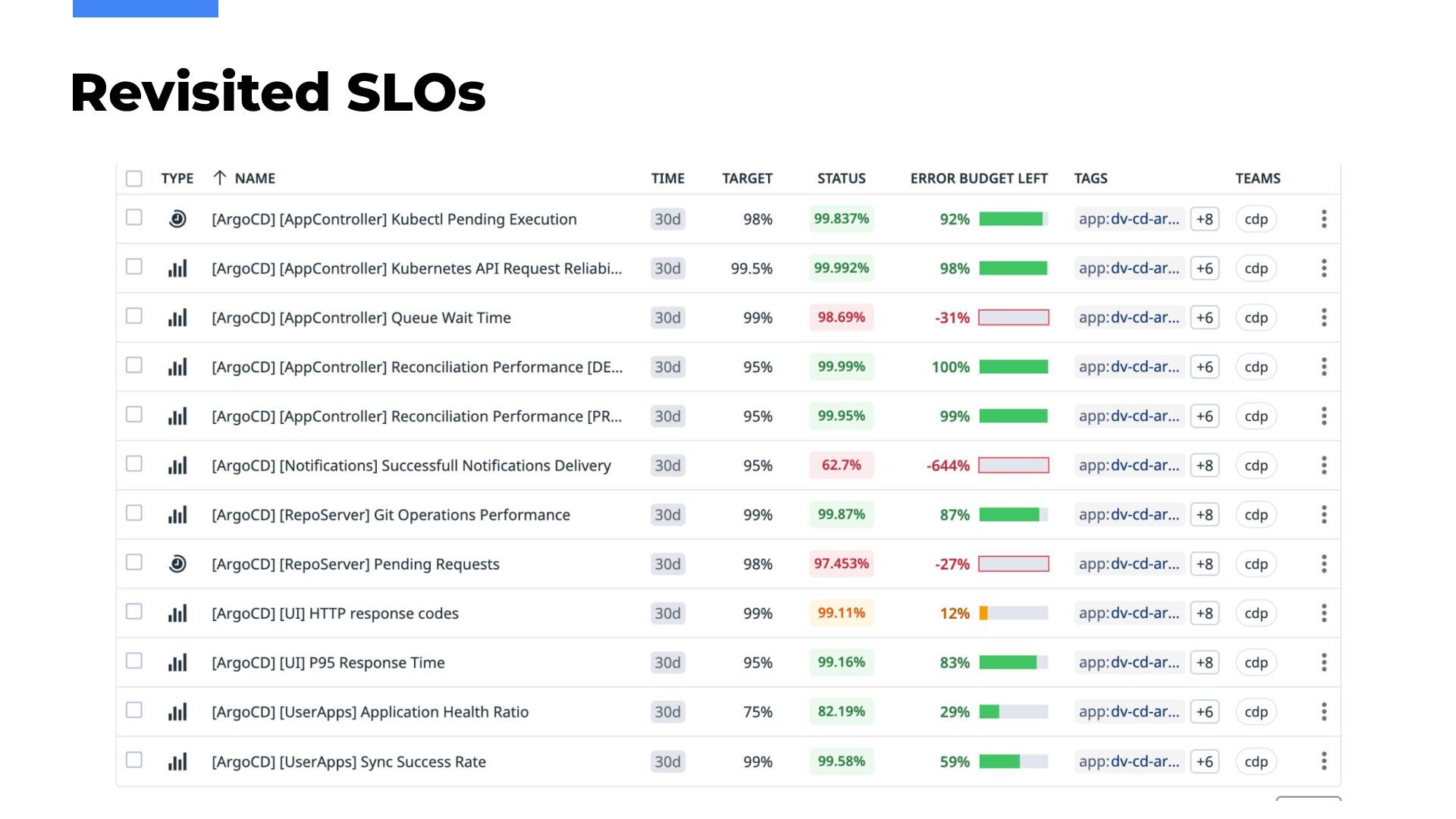Sort by the ERROR BUDGET LEFT column
1456x819 pixels.
pyautogui.click(x=979, y=178)
